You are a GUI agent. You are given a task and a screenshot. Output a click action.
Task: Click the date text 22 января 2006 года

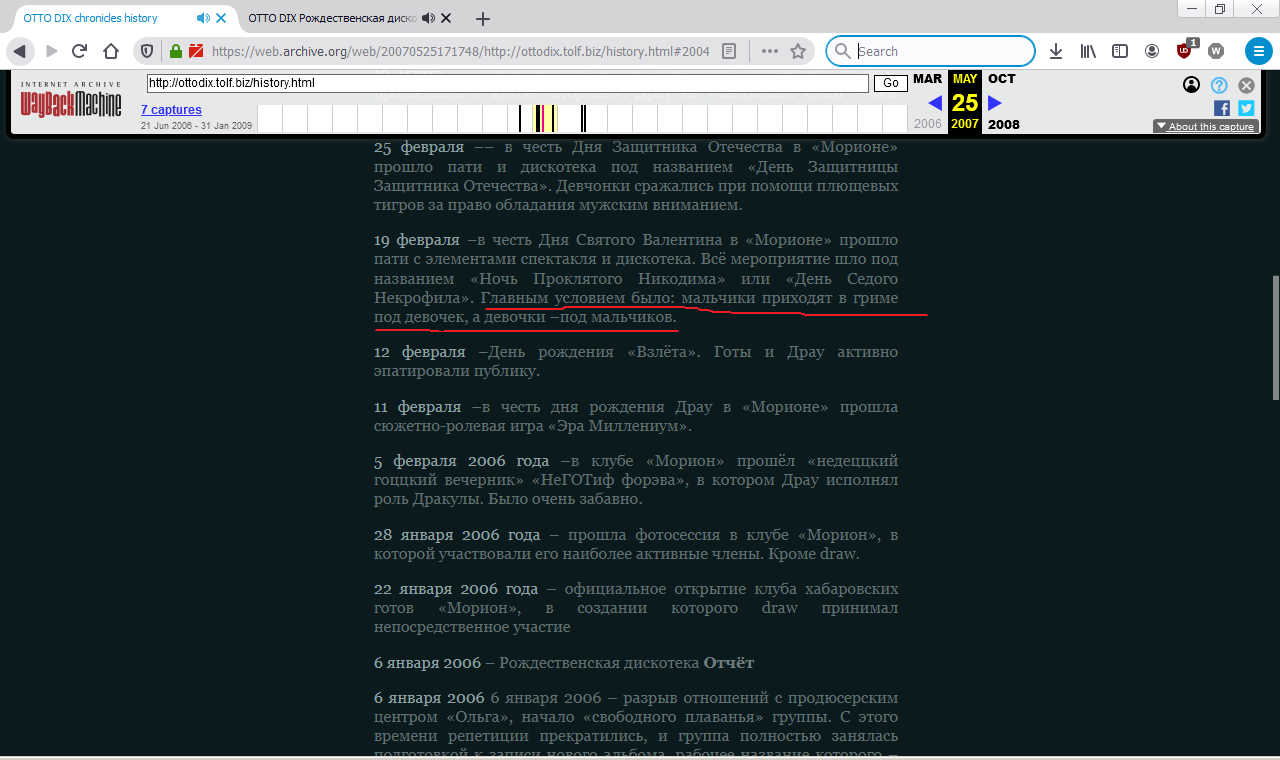[456, 589]
